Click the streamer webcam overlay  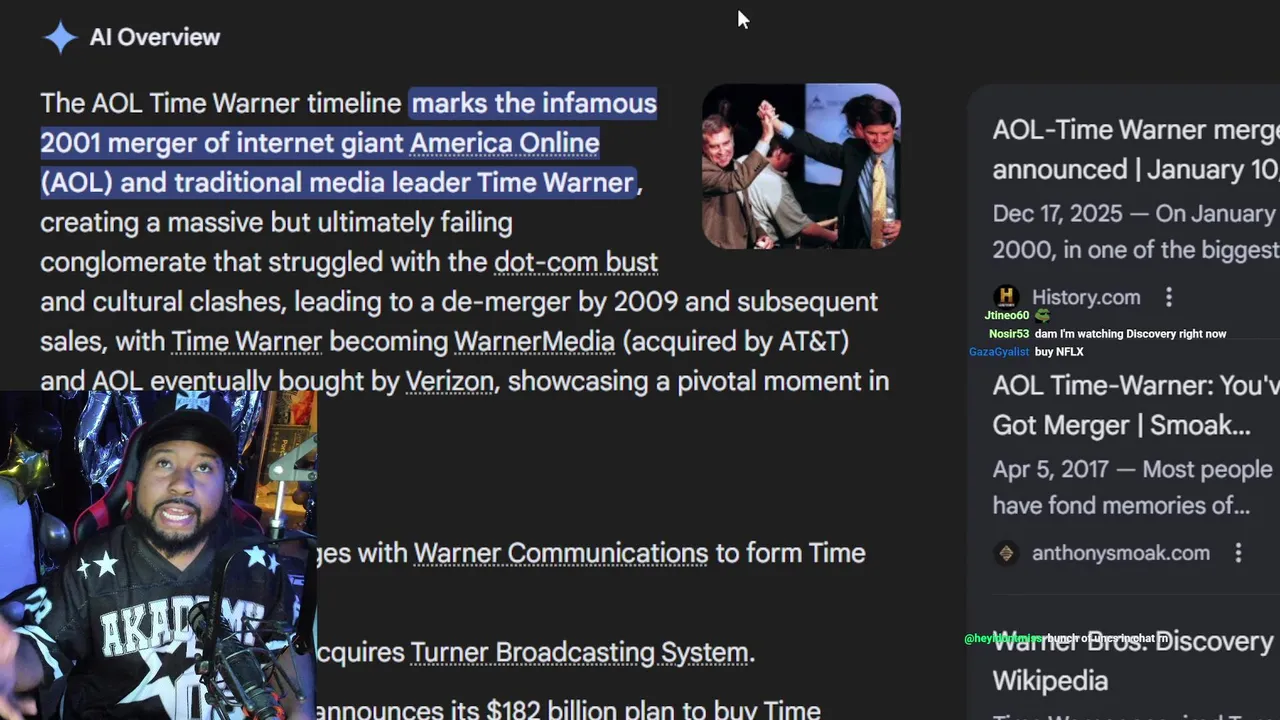[x=158, y=555]
